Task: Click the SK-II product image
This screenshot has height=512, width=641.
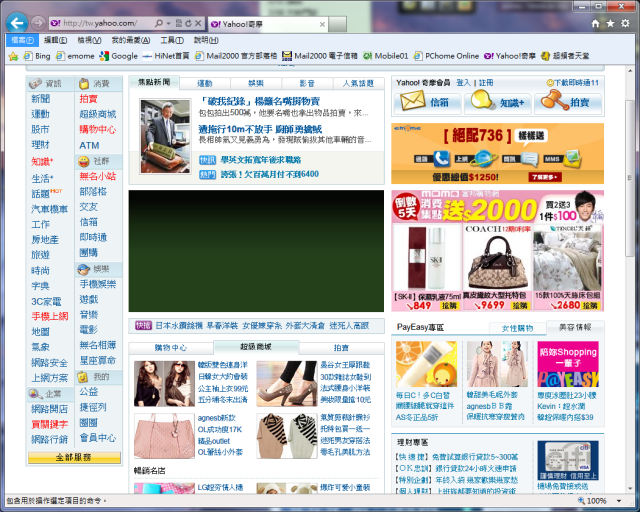Action: [x=426, y=258]
